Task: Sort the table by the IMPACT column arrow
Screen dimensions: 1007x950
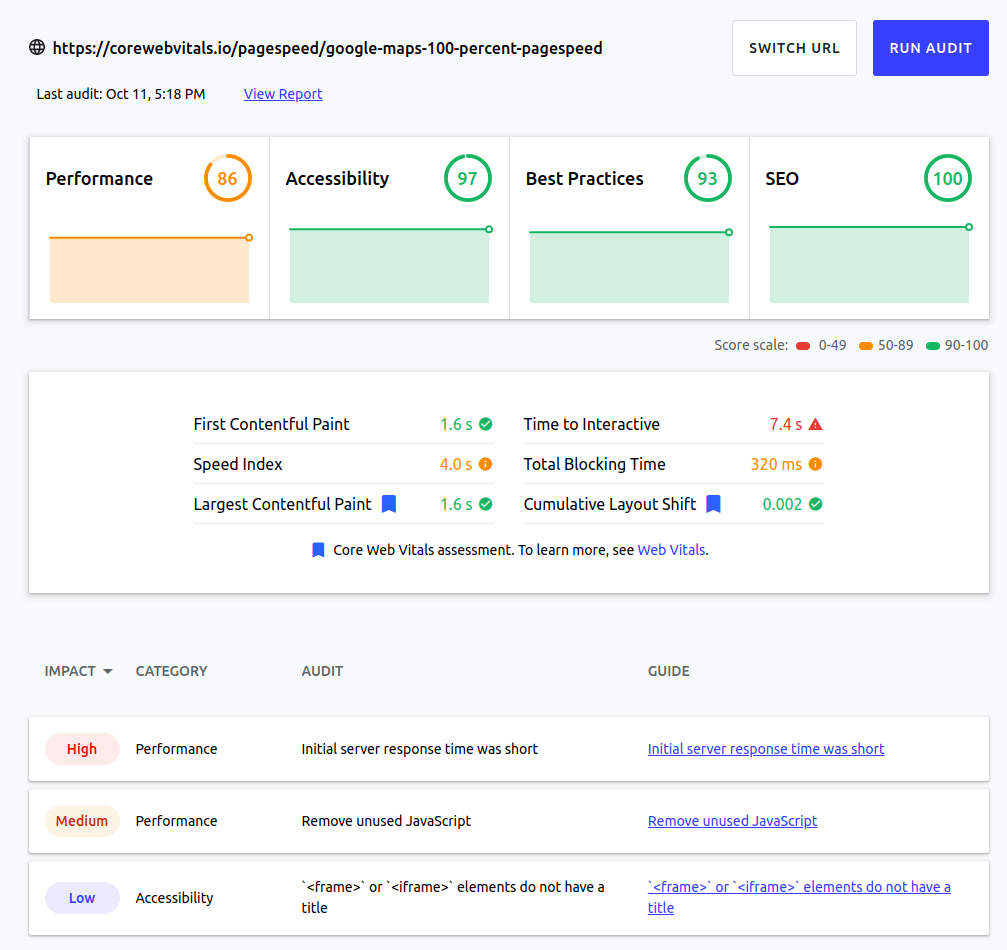Action: pos(107,671)
